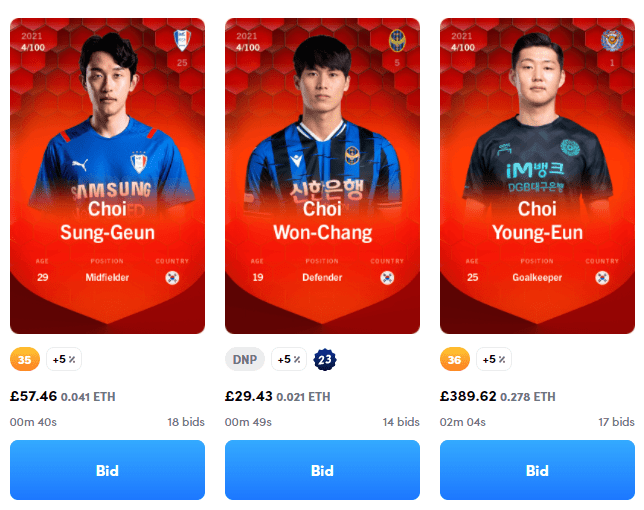
Task: Click the Suwon club crest on Choi Sung-Geun card
Action: click(x=182, y=40)
